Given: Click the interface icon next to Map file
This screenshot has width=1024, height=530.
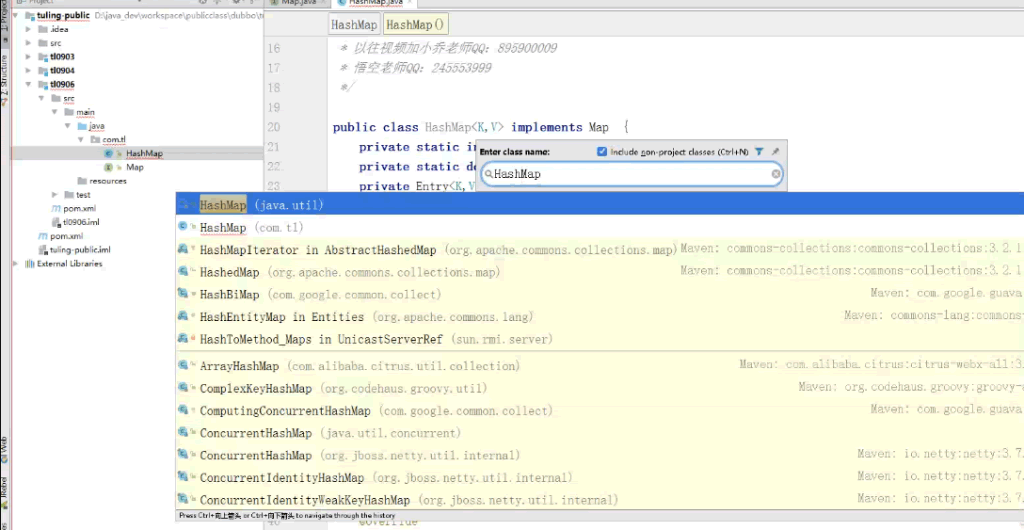Looking at the screenshot, I should point(108,167).
